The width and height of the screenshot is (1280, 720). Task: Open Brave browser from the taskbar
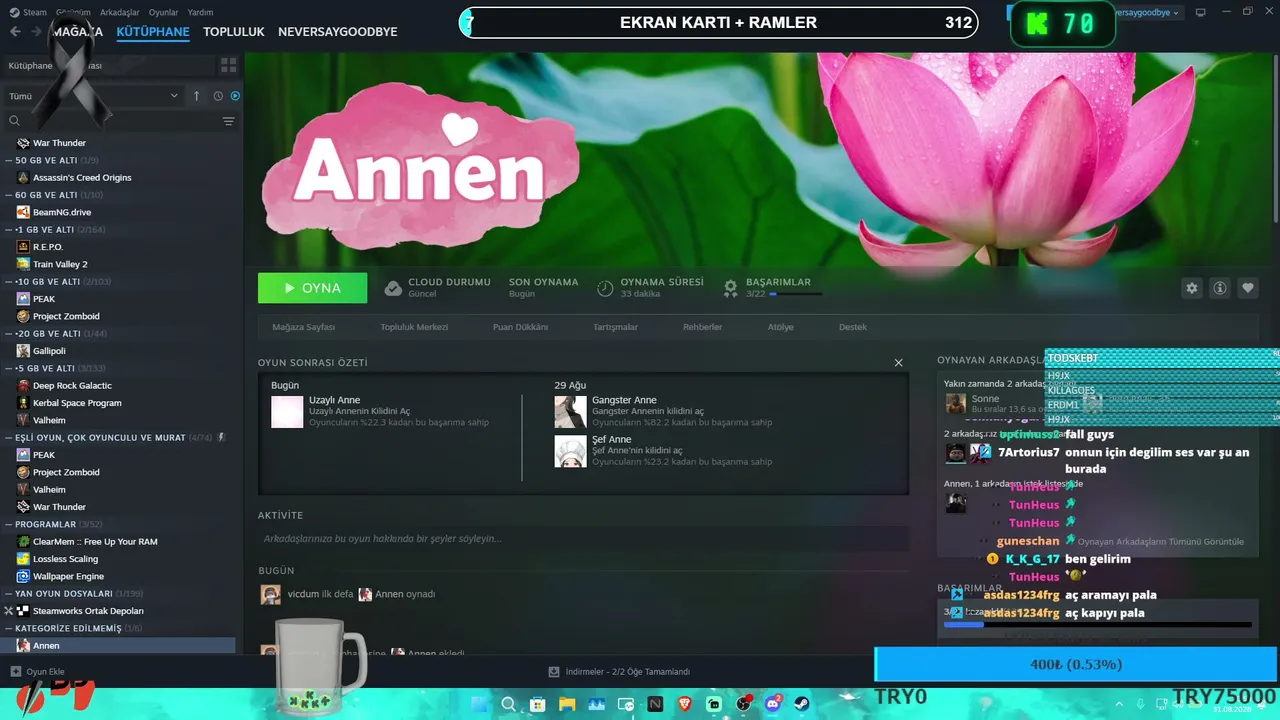[685, 704]
